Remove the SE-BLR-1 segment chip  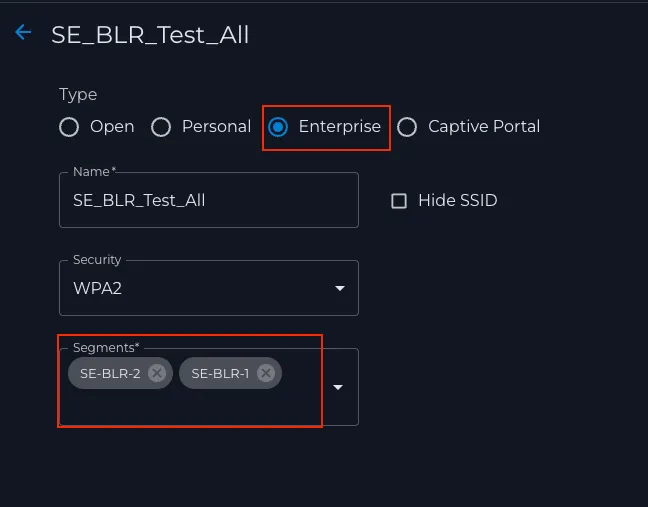pos(266,373)
